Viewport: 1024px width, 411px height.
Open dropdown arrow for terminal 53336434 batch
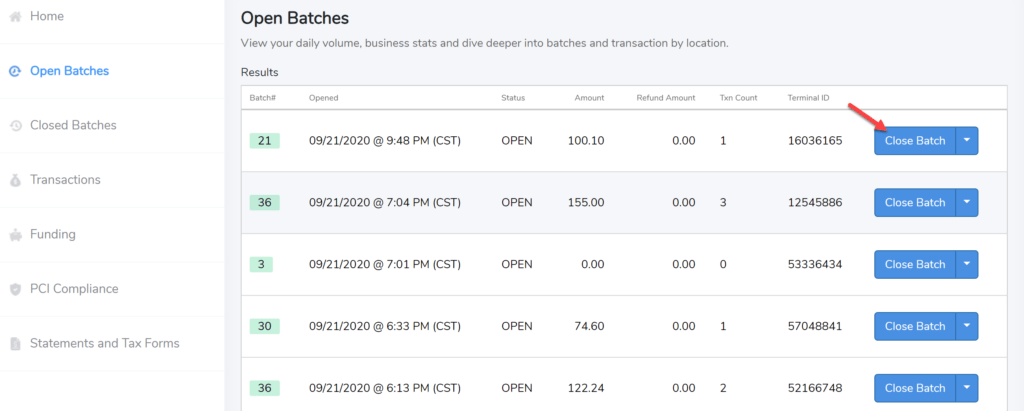coord(967,264)
